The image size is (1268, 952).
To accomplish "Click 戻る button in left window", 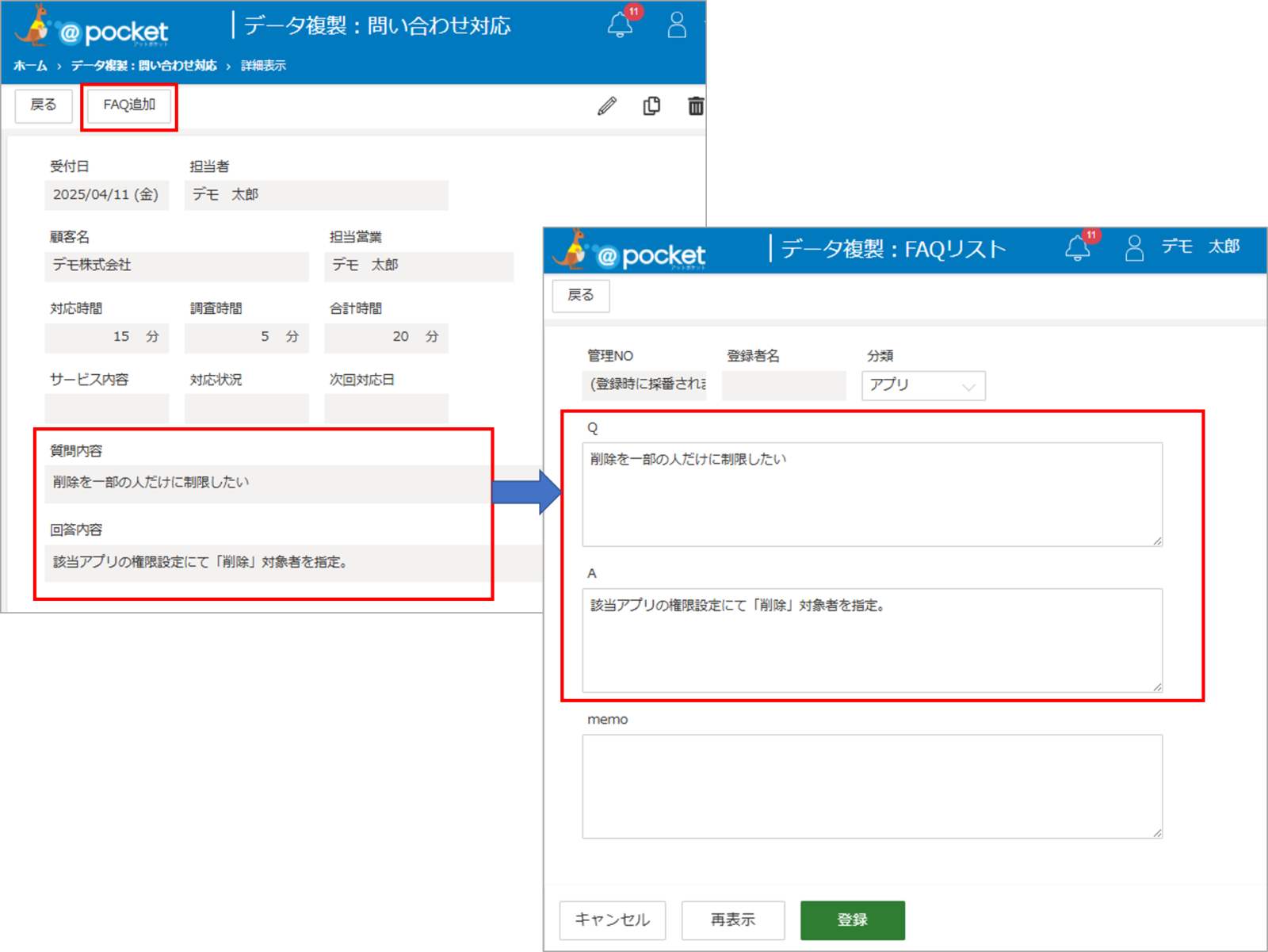I will (44, 105).
